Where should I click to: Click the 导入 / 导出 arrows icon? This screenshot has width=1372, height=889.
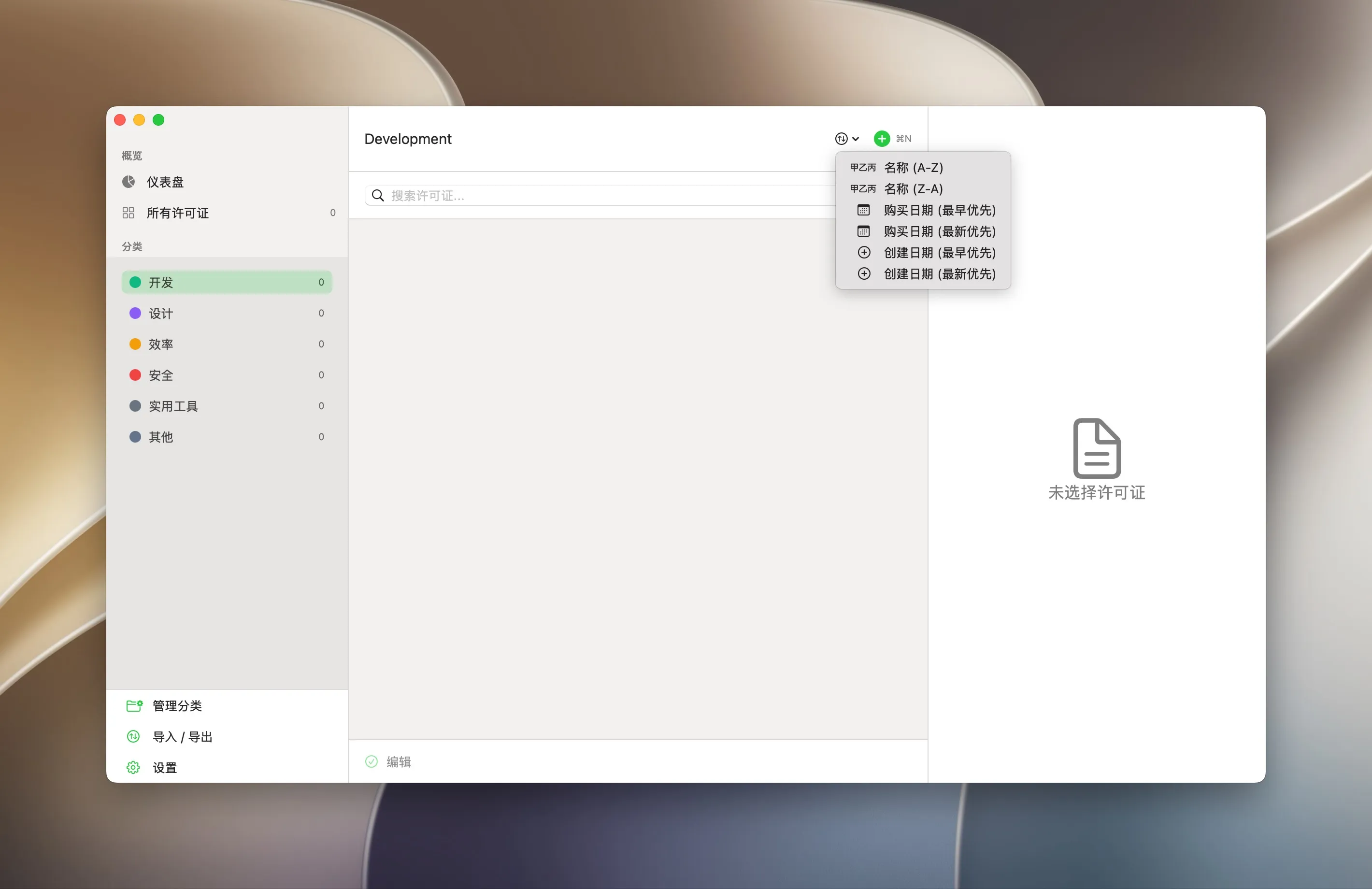pyautogui.click(x=133, y=736)
